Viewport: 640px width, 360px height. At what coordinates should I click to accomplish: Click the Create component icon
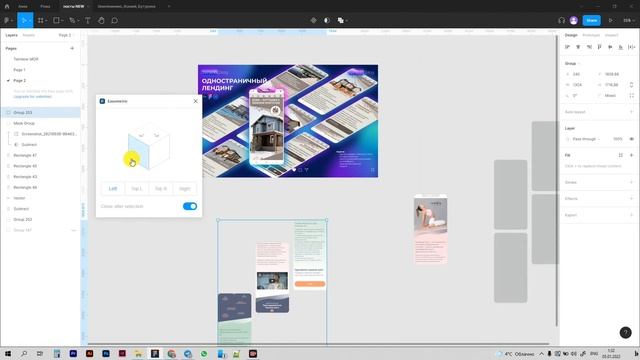coord(313,20)
